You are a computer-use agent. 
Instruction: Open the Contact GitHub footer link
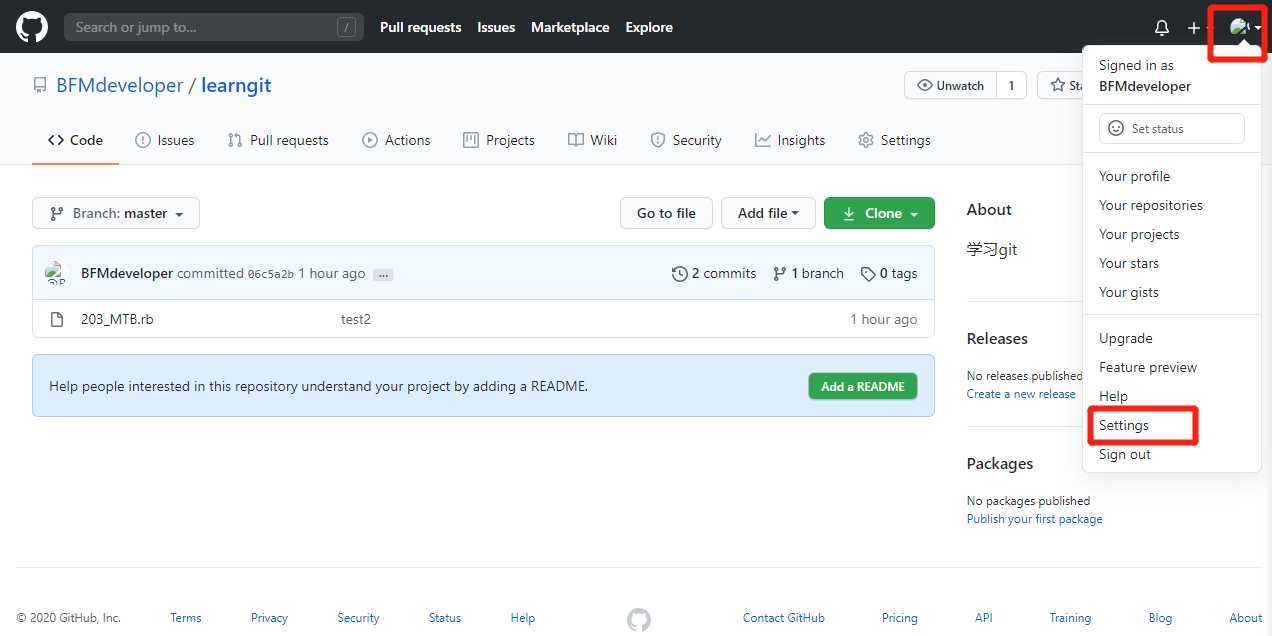pos(784,618)
